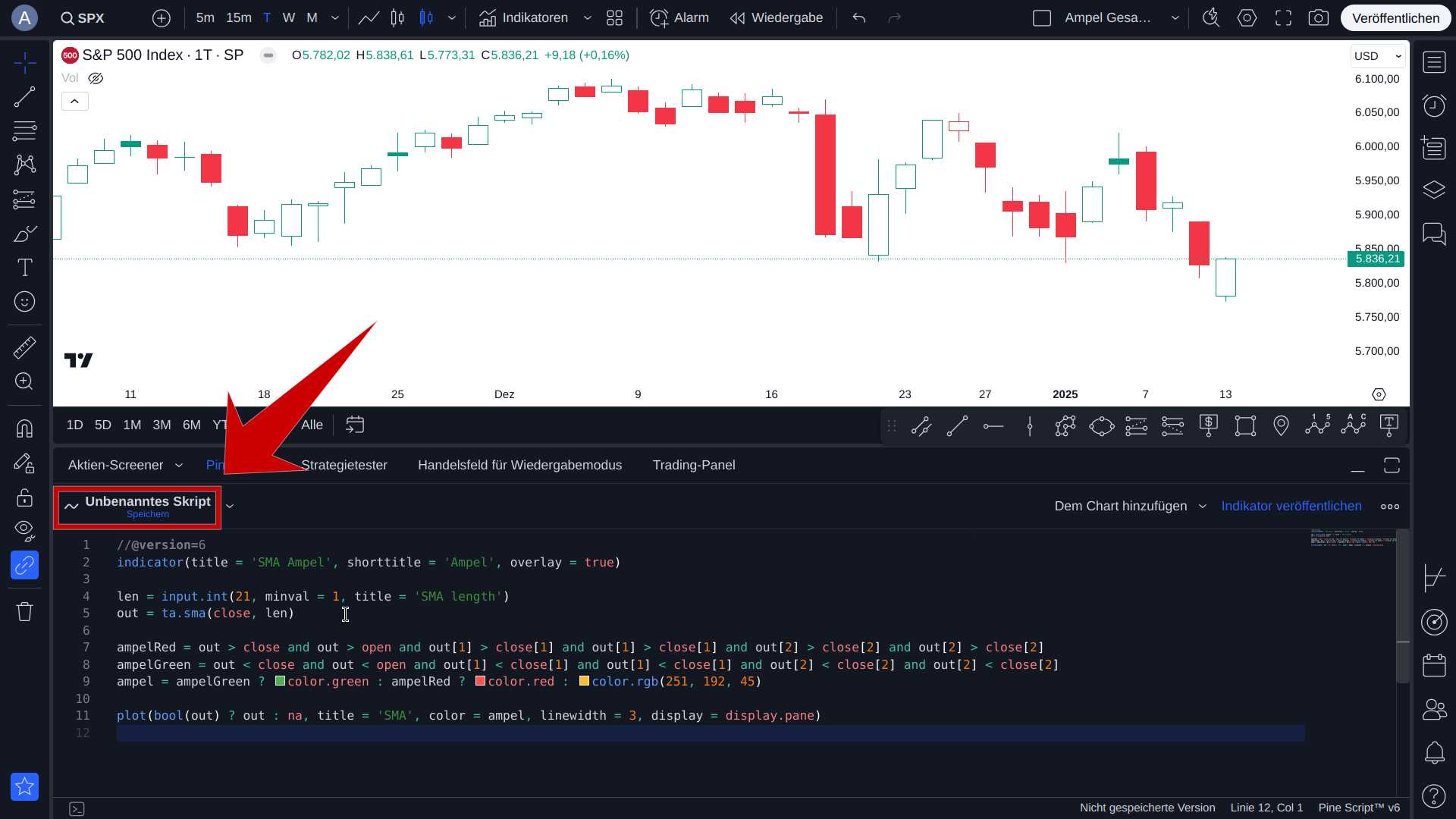Select the text annotation tool
This screenshot has width=1456, height=819.
pyautogui.click(x=24, y=268)
